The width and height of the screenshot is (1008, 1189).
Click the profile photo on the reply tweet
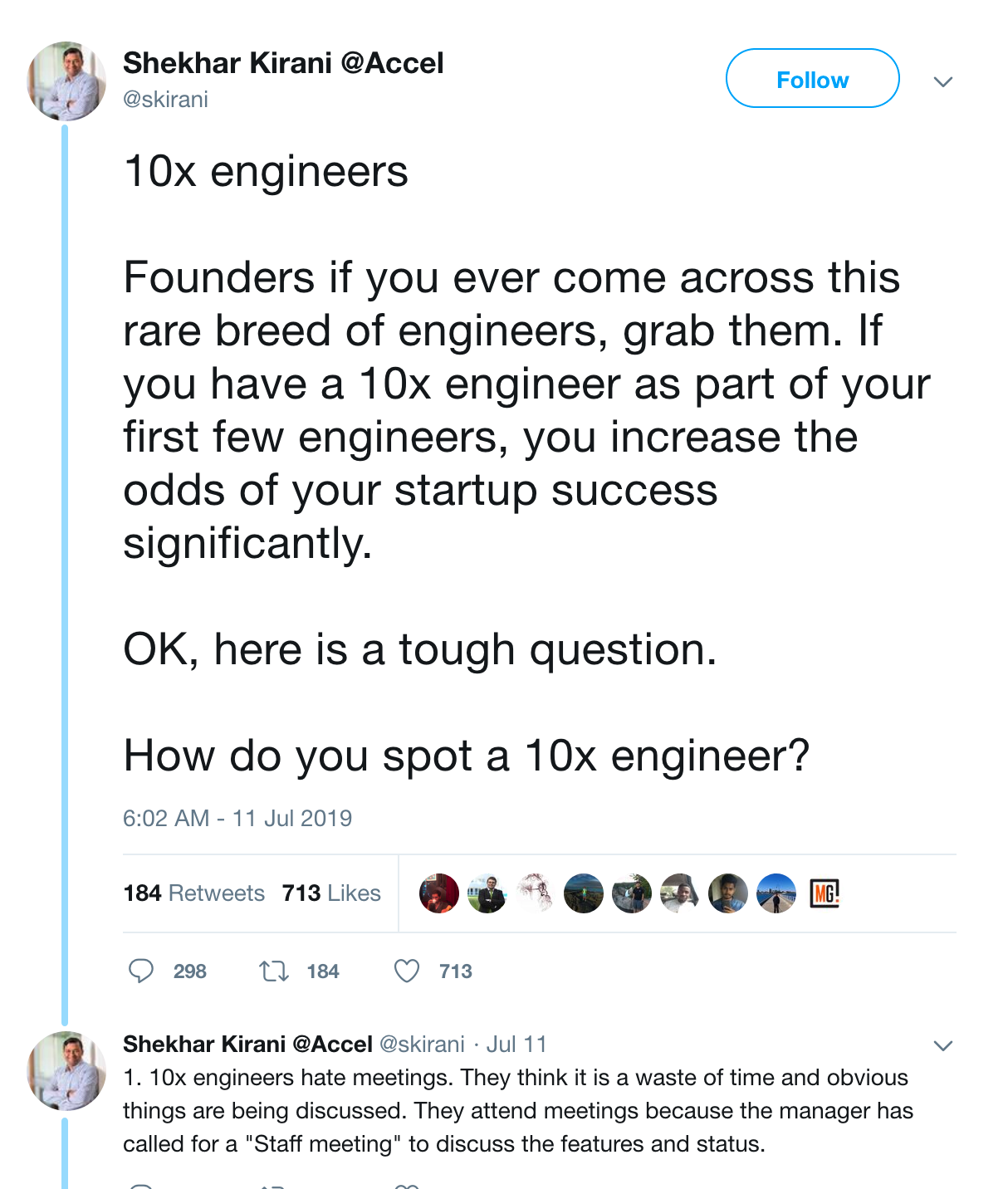(66, 1071)
